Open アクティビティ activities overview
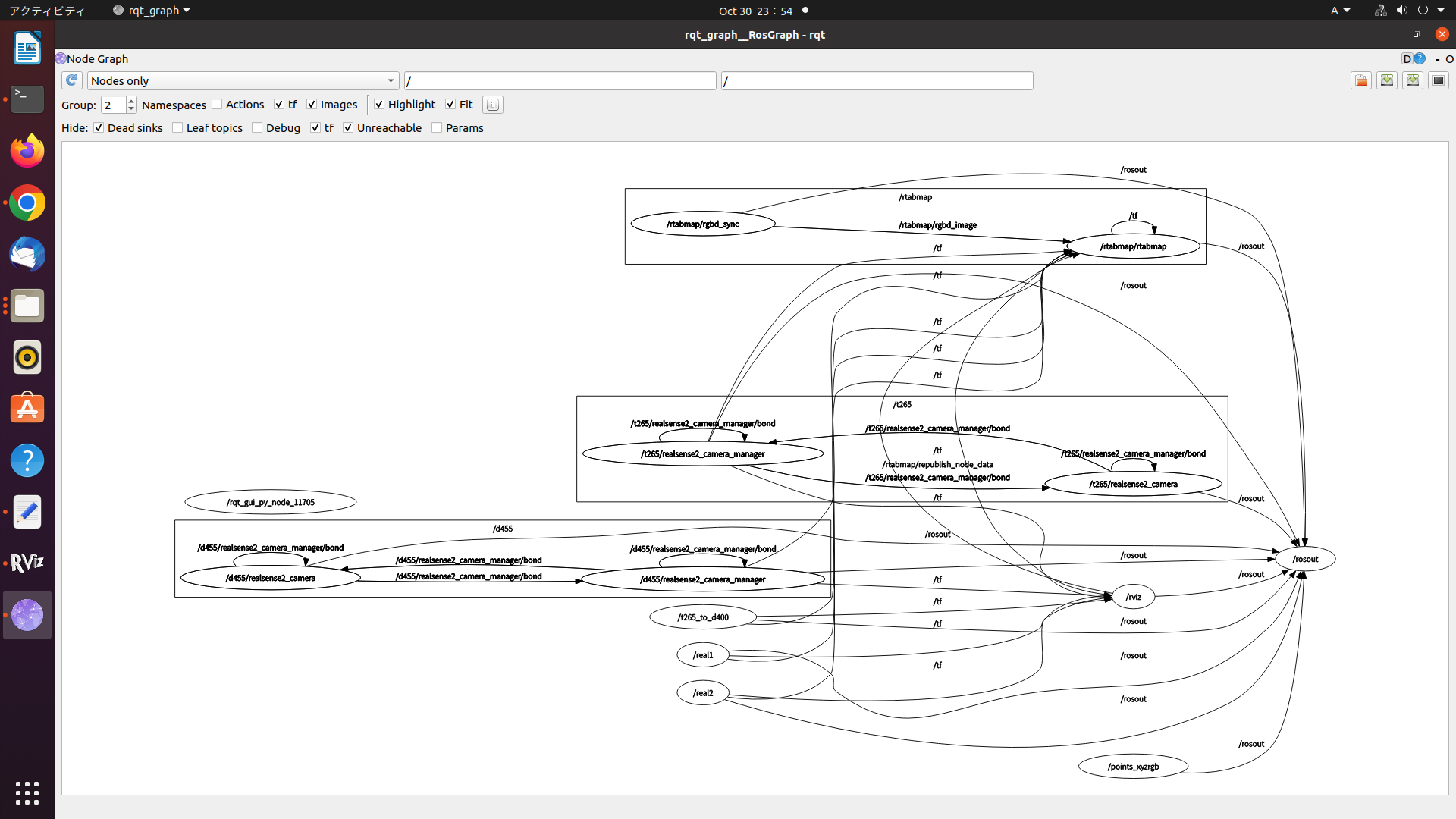 point(47,11)
